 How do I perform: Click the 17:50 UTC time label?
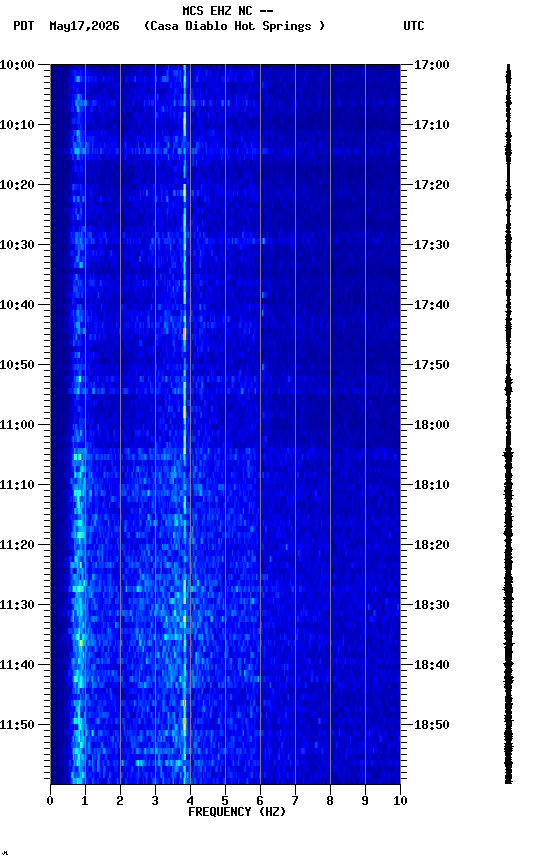click(432, 365)
